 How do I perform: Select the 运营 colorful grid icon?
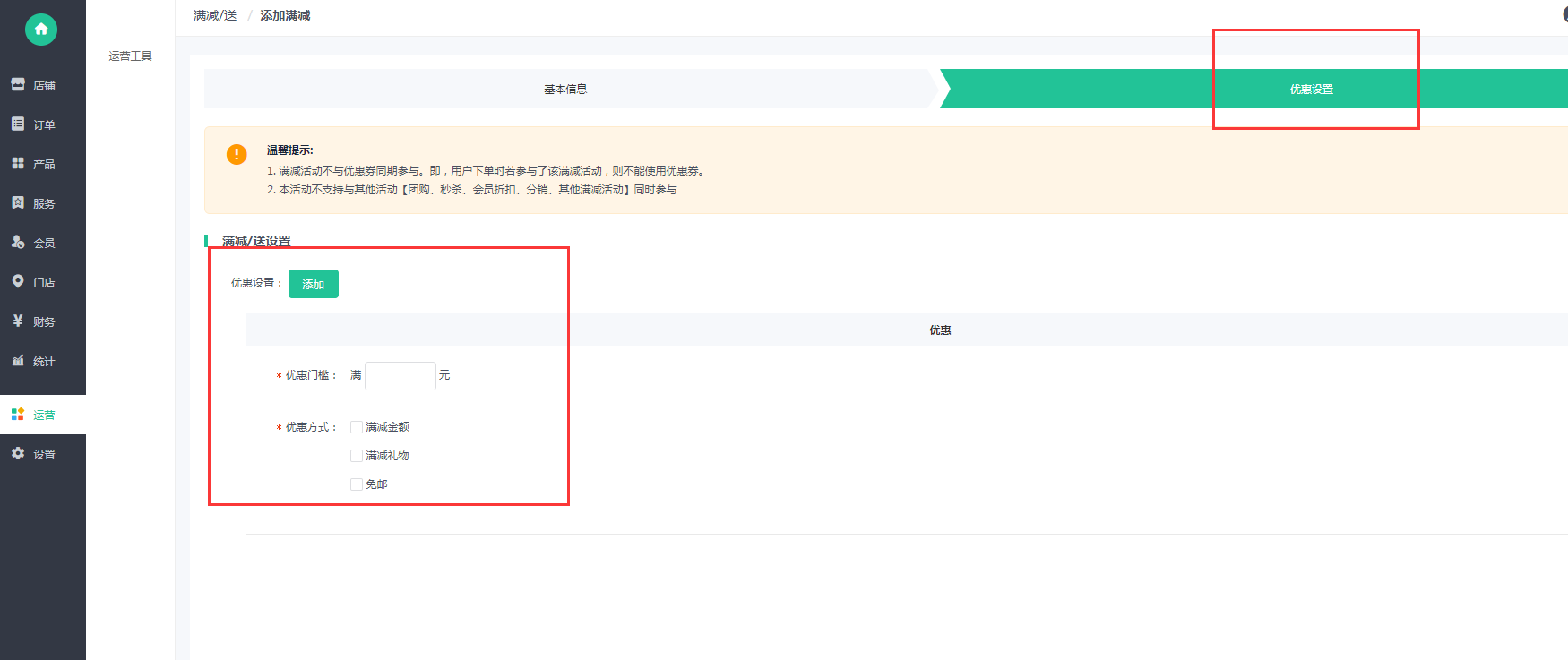[18, 414]
